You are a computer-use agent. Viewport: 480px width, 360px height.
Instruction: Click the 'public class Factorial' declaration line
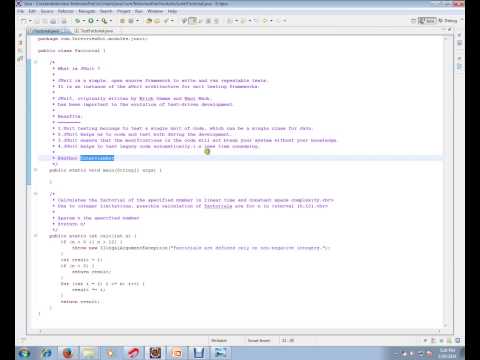(72, 51)
